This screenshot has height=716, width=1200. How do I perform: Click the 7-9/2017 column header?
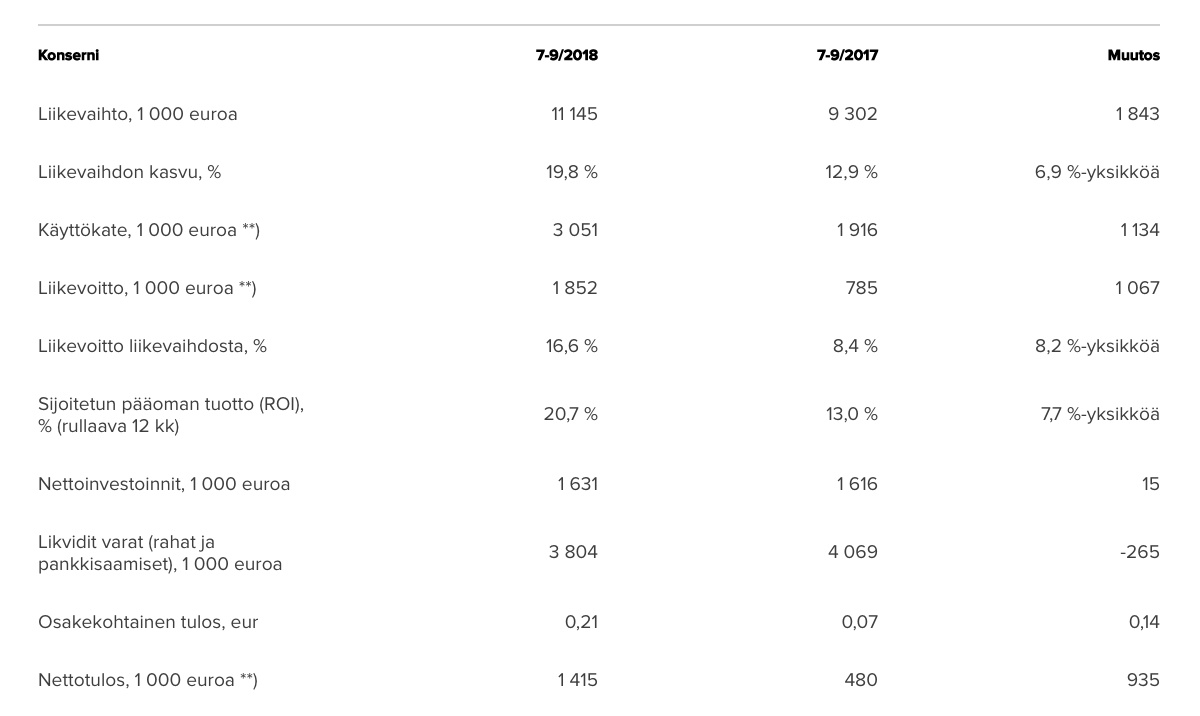point(846,56)
